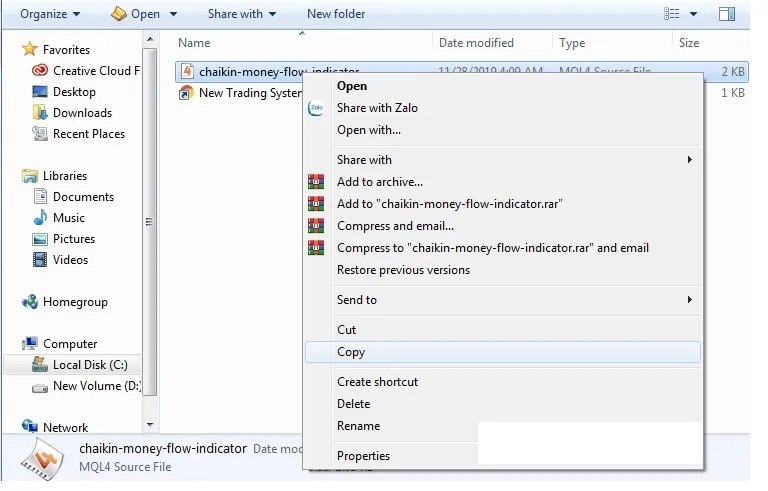Image resolution: width=768 pixels, height=491 pixels.
Task: Click the Pictures library icon
Action: (40, 239)
